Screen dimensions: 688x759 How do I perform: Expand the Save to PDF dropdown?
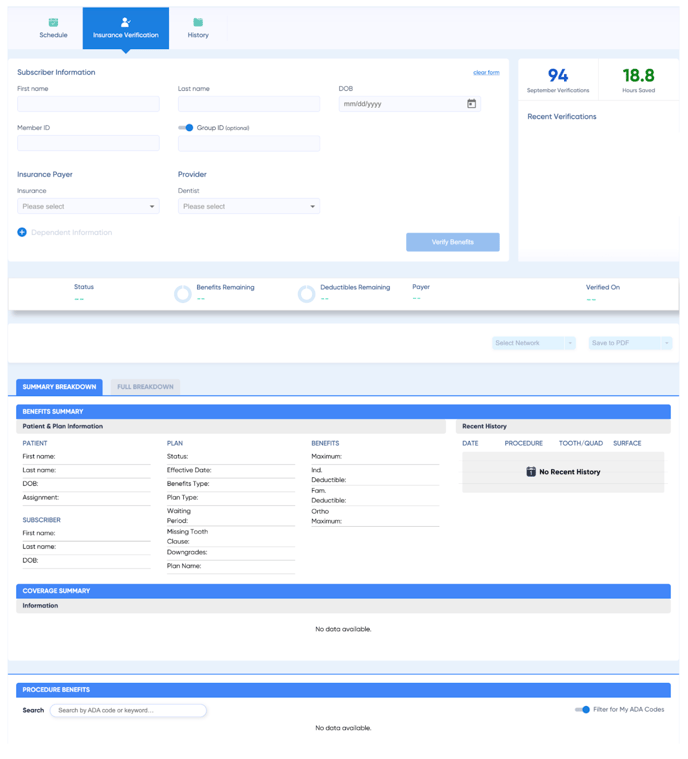(x=629, y=343)
